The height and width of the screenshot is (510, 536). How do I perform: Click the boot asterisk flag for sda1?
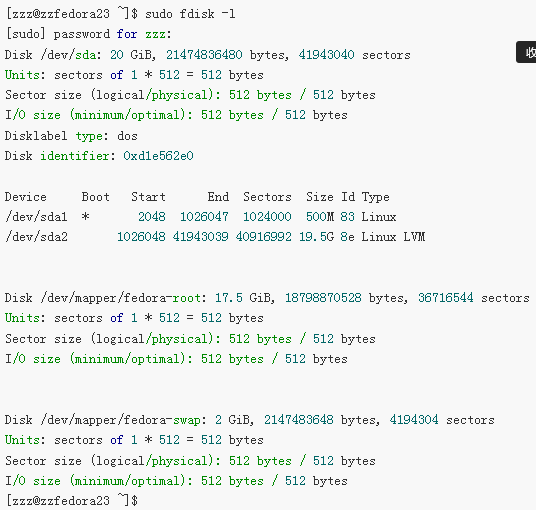click(85, 216)
